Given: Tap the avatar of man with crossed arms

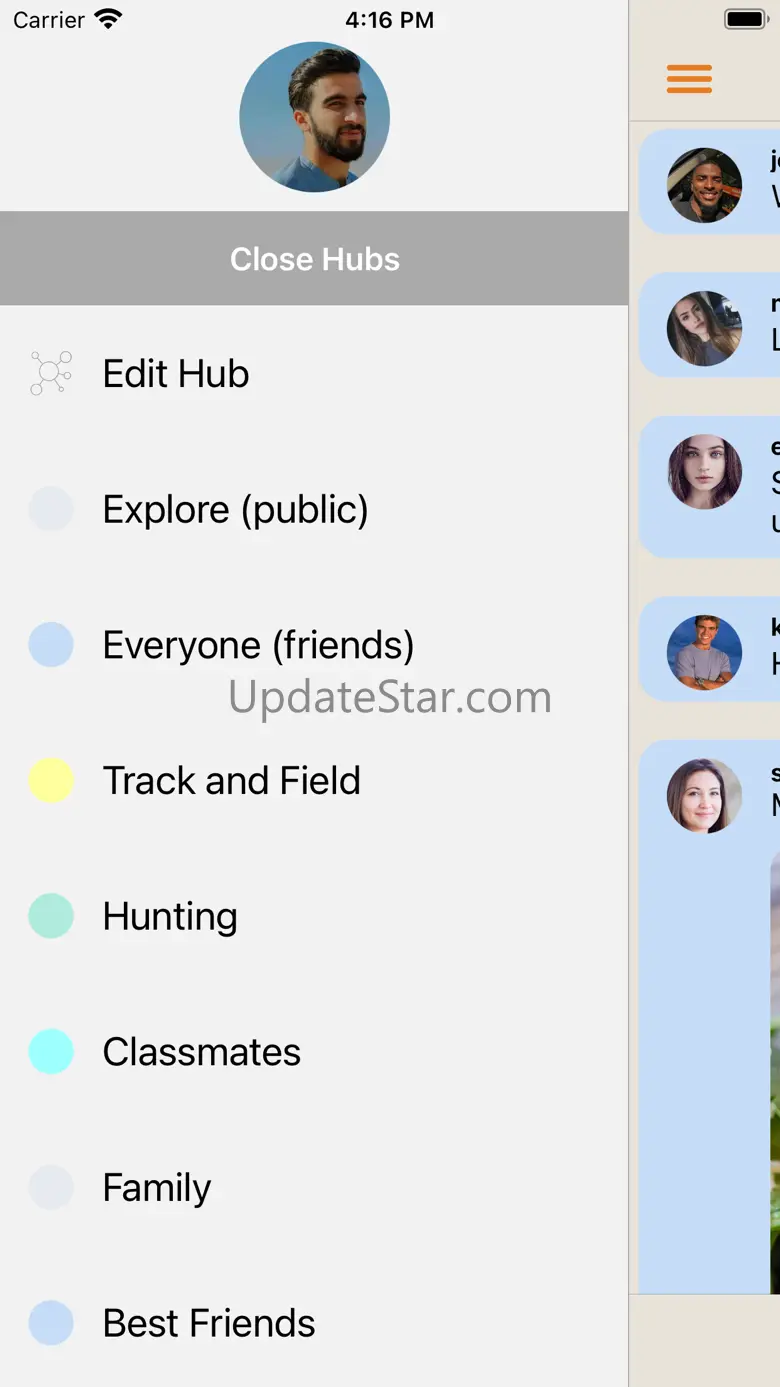Looking at the screenshot, I should (705, 652).
